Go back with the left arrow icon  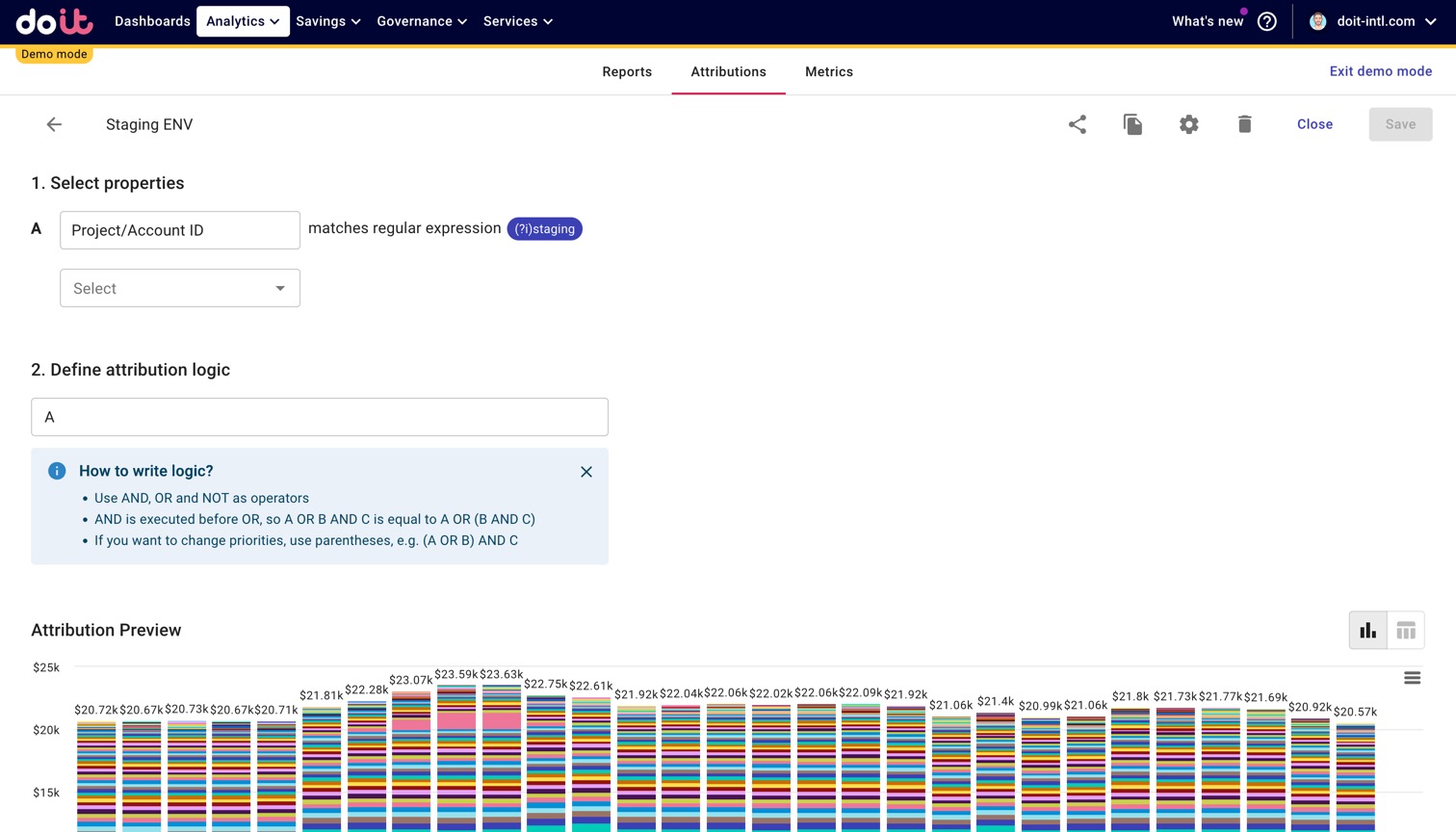click(x=54, y=124)
